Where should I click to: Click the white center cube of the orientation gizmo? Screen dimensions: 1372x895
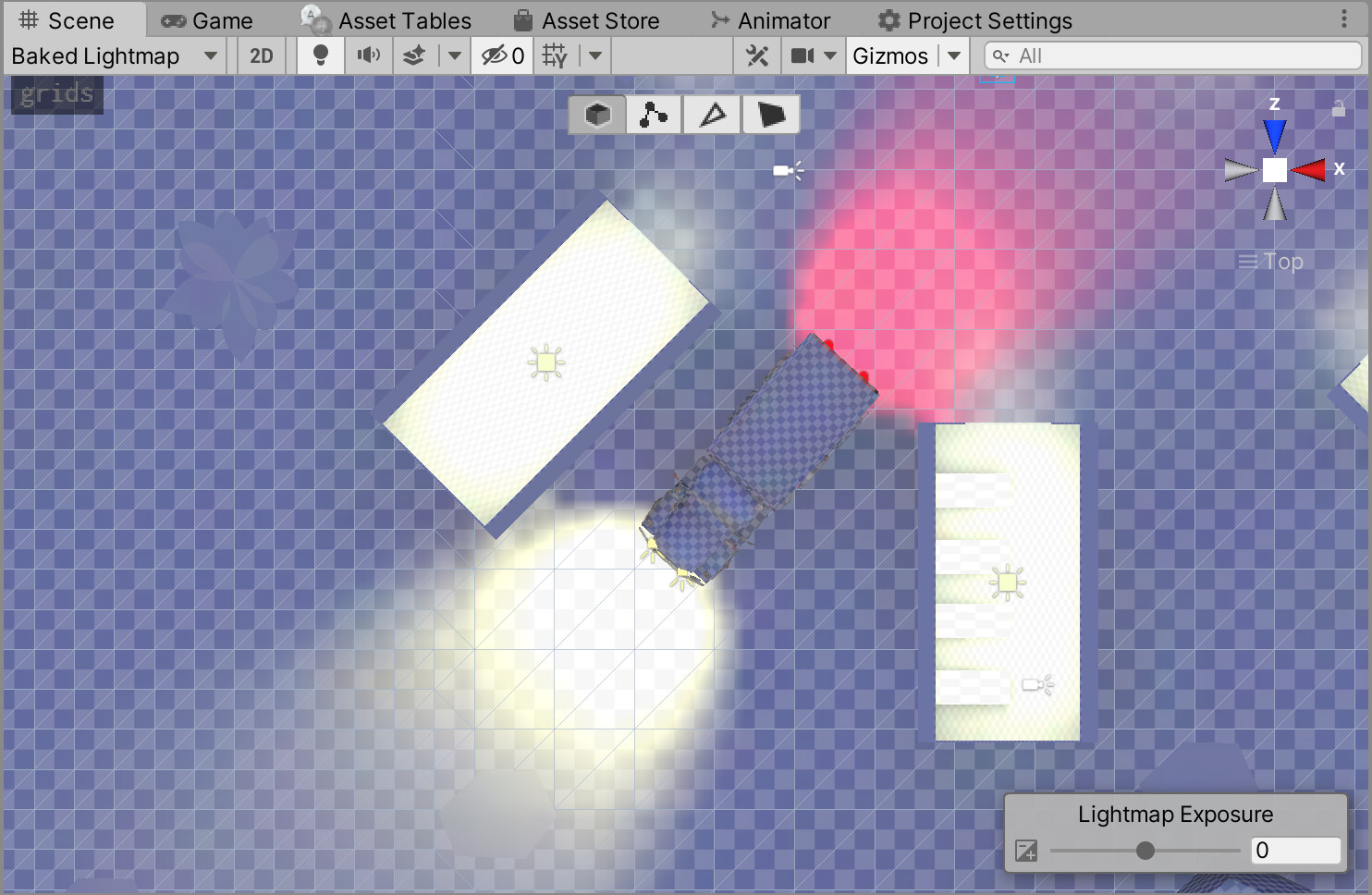coord(1275,170)
